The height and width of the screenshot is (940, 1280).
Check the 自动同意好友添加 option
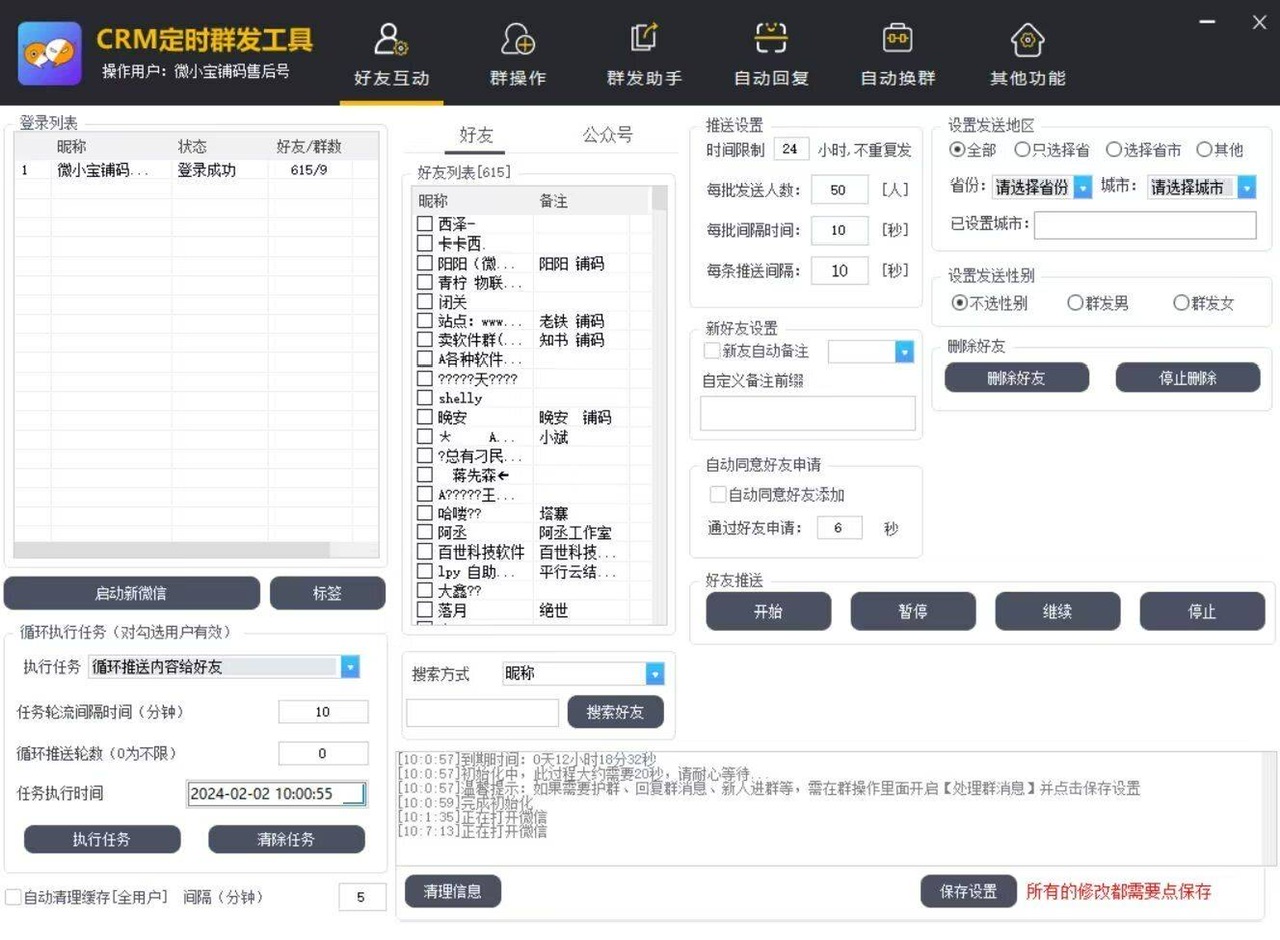click(717, 495)
